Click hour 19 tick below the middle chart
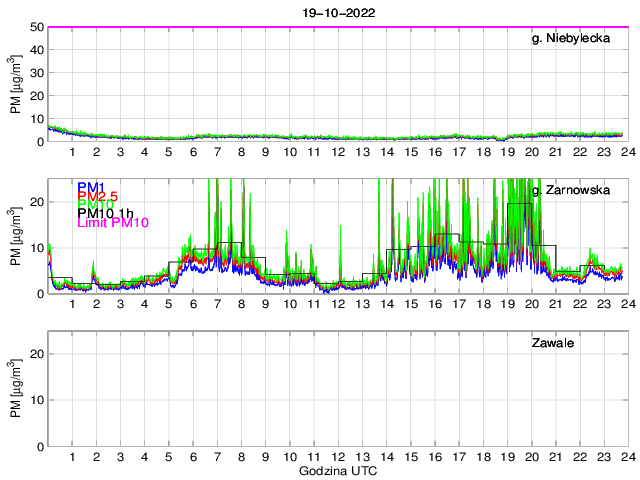Screen dimensions: 640x480 click(x=507, y=304)
